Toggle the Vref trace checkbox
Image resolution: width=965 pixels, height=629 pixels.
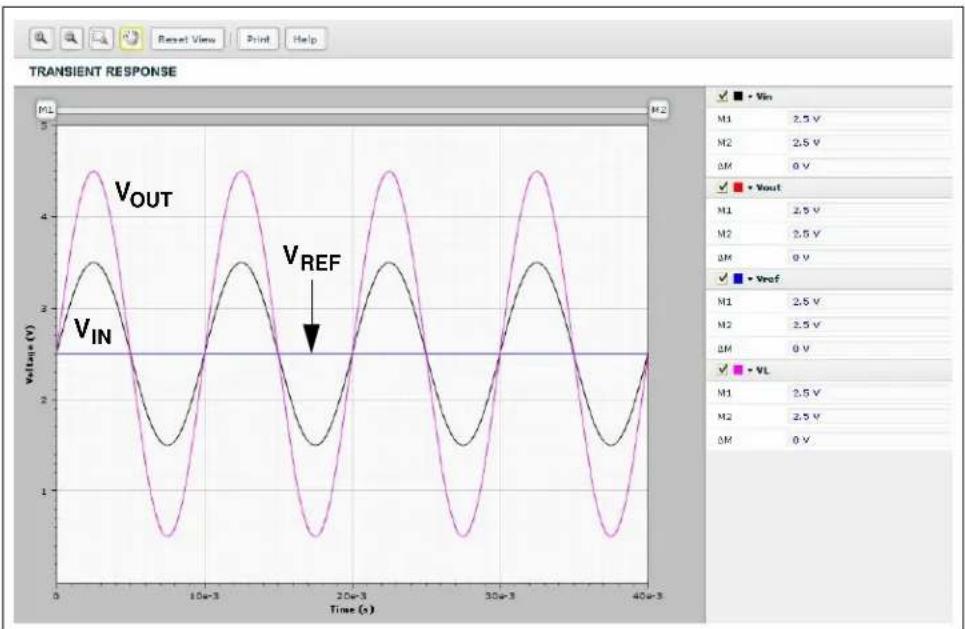723,278
